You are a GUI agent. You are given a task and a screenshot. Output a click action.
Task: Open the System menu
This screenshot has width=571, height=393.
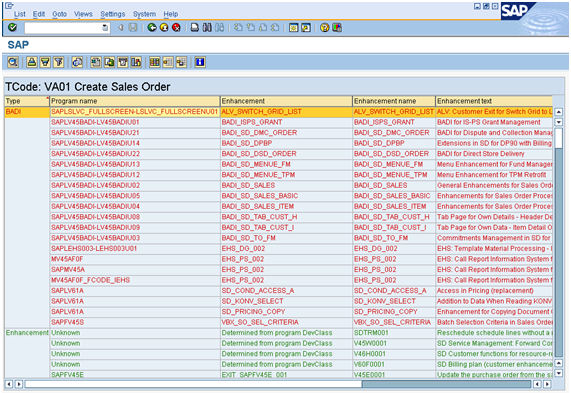pos(144,14)
